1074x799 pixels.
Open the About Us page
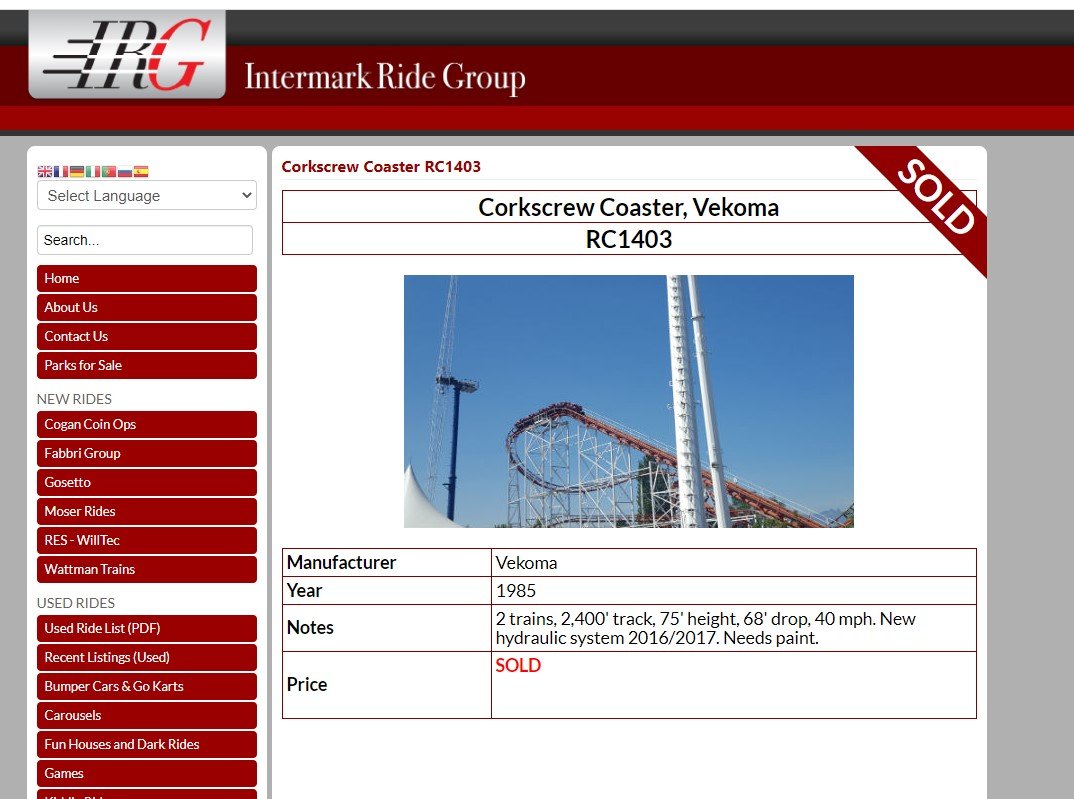(147, 307)
